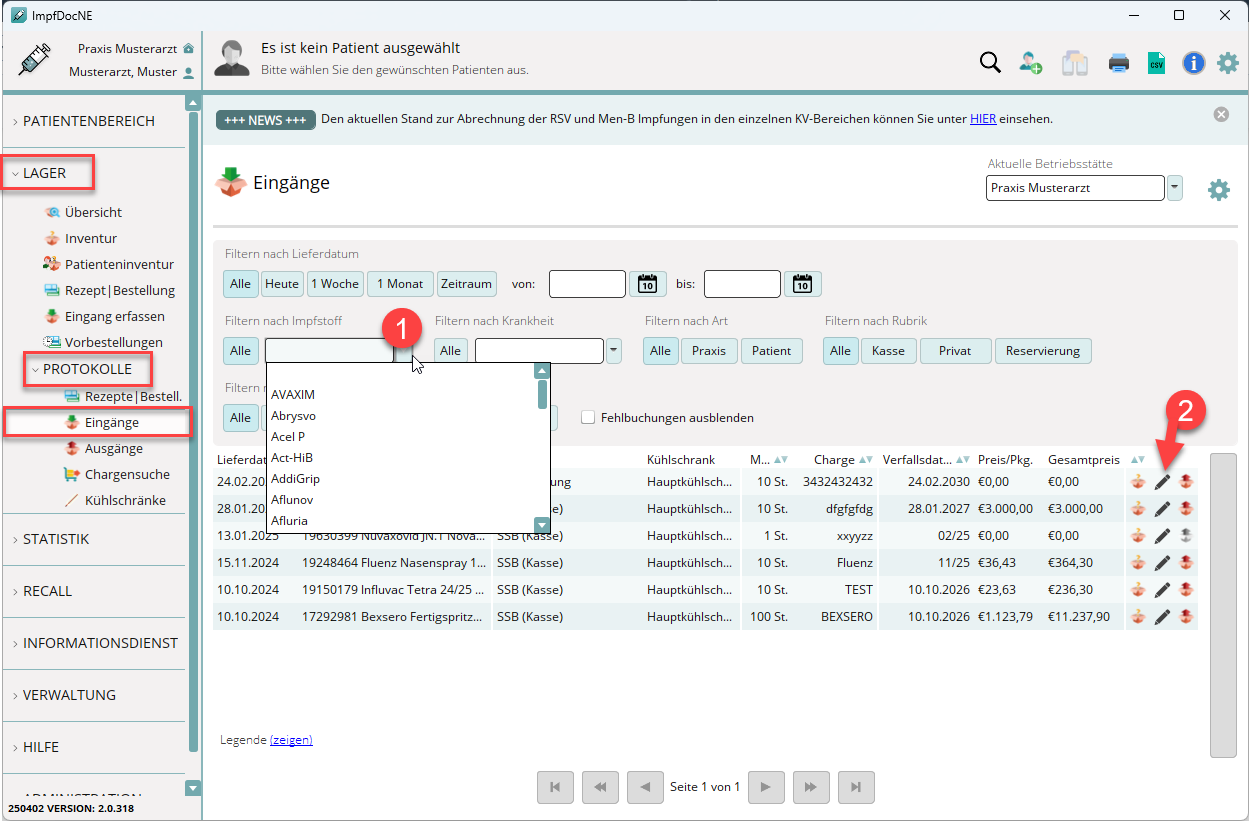Go to the next page of results
Viewport: 1249px width, 821px height.
(x=766, y=787)
